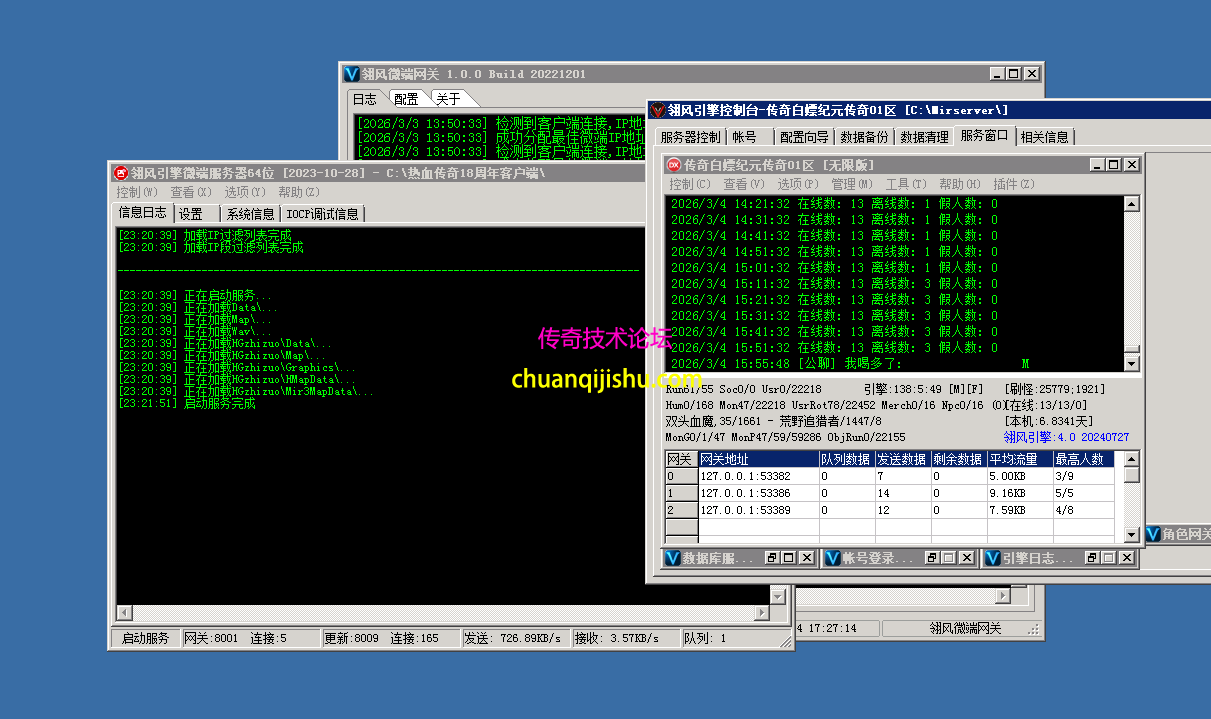
Task: Click the red icon of 翎风引擎微端服务器64位 window
Action: coord(120,173)
